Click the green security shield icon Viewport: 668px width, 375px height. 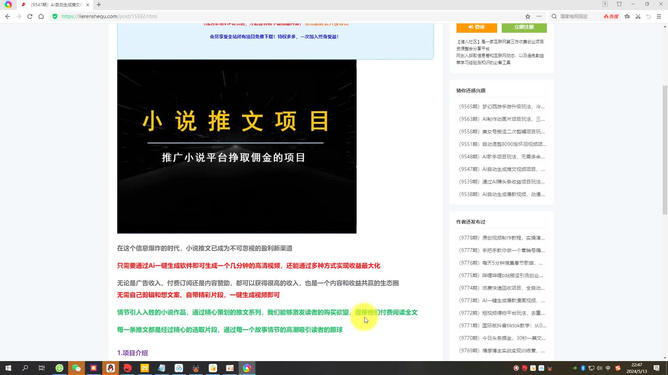pyautogui.click(x=55, y=16)
